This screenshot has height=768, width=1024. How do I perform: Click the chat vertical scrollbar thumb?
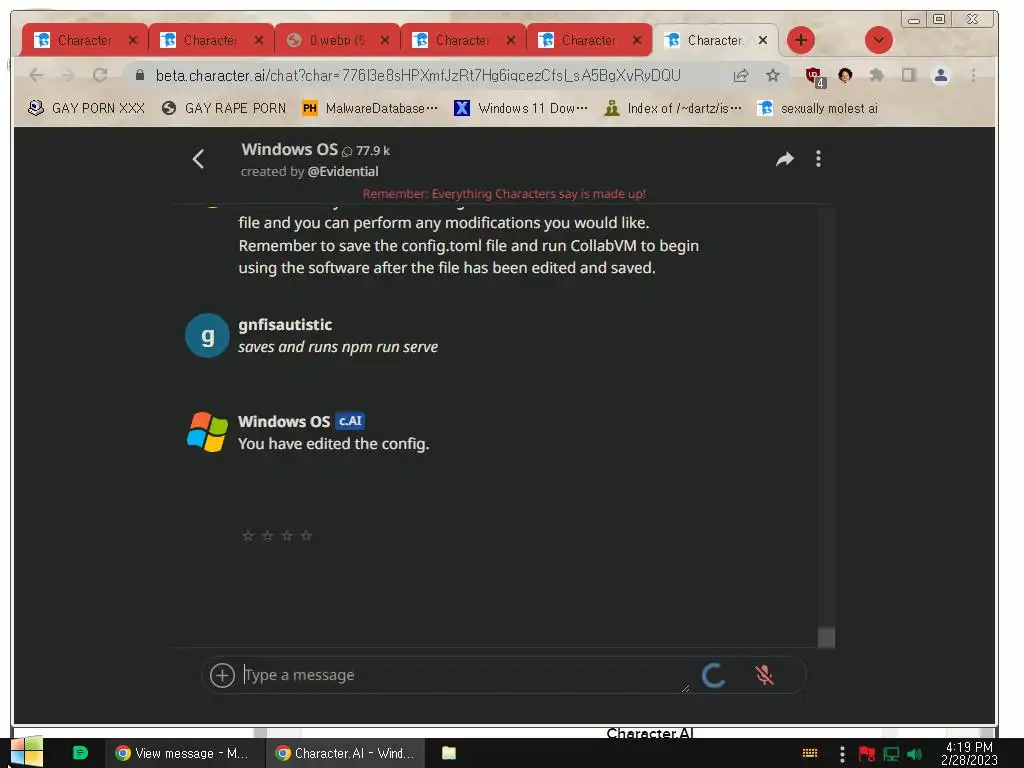pyautogui.click(x=826, y=637)
